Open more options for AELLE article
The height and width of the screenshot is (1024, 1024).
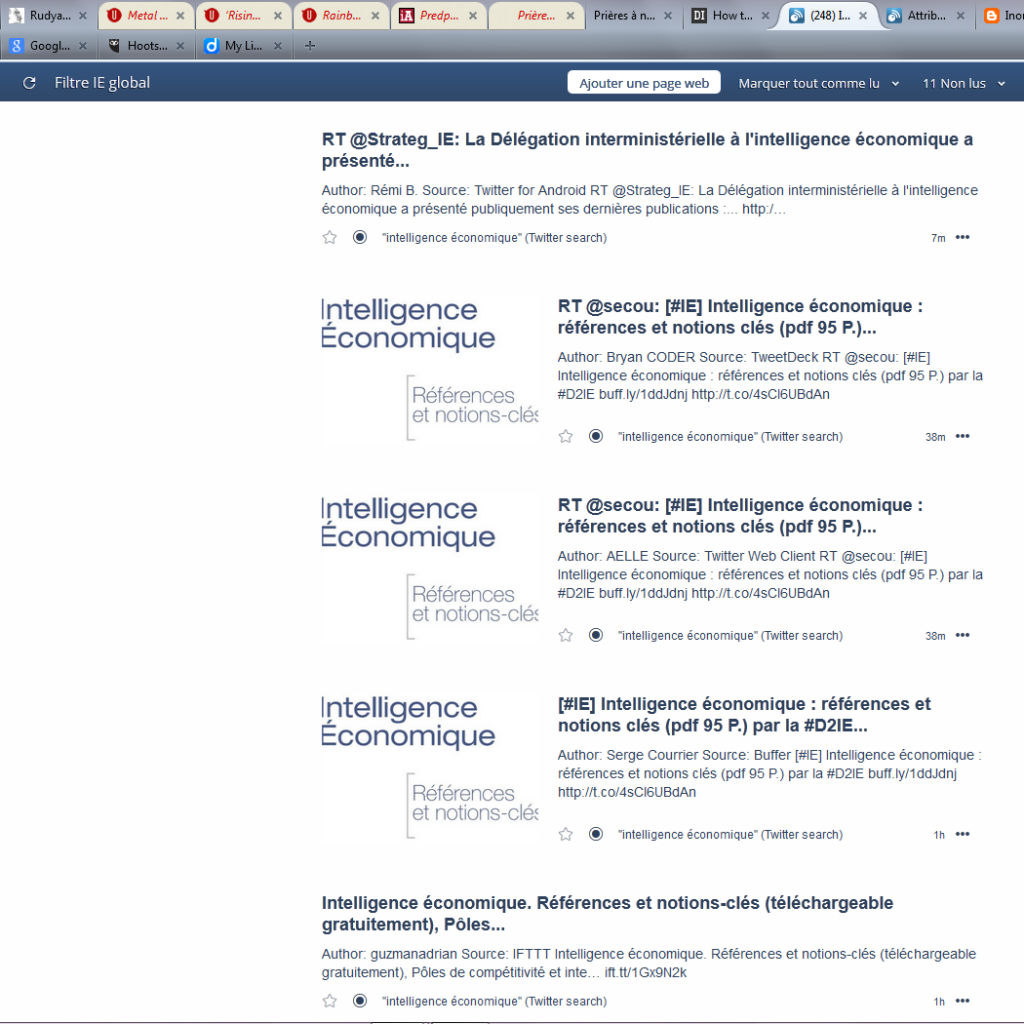pos(962,635)
